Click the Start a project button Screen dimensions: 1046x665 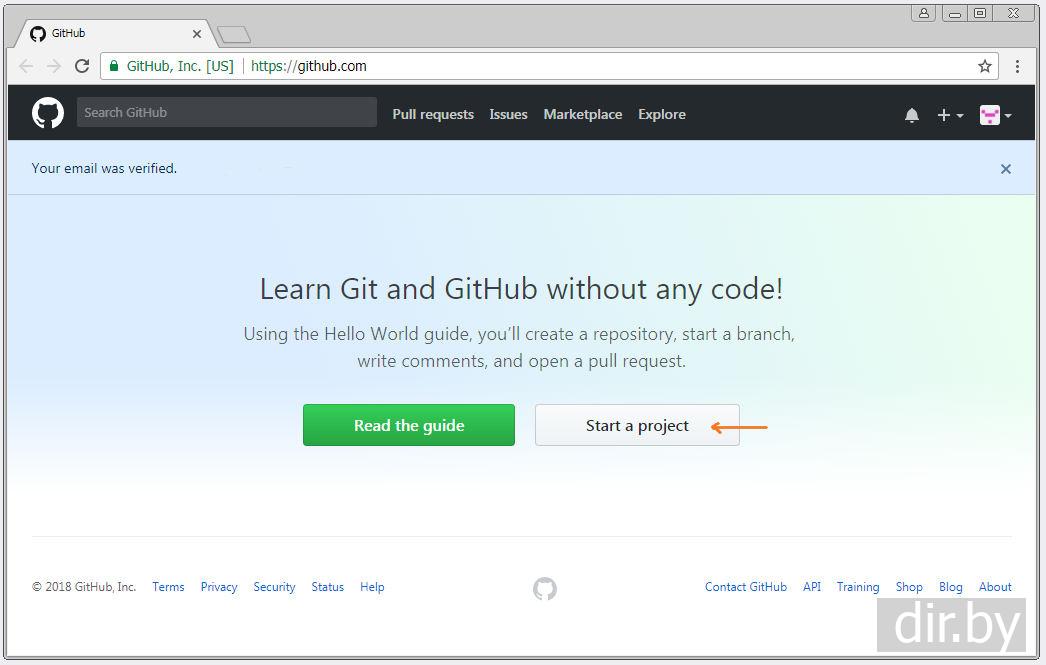click(x=637, y=425)
